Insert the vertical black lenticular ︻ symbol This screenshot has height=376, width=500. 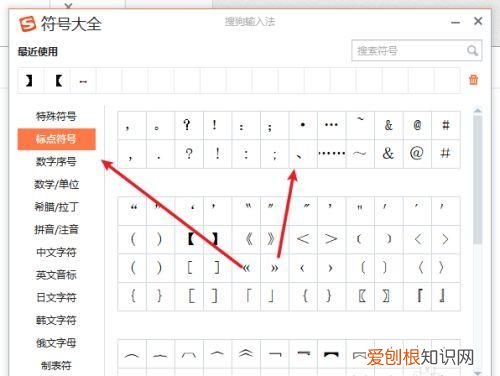331,354
